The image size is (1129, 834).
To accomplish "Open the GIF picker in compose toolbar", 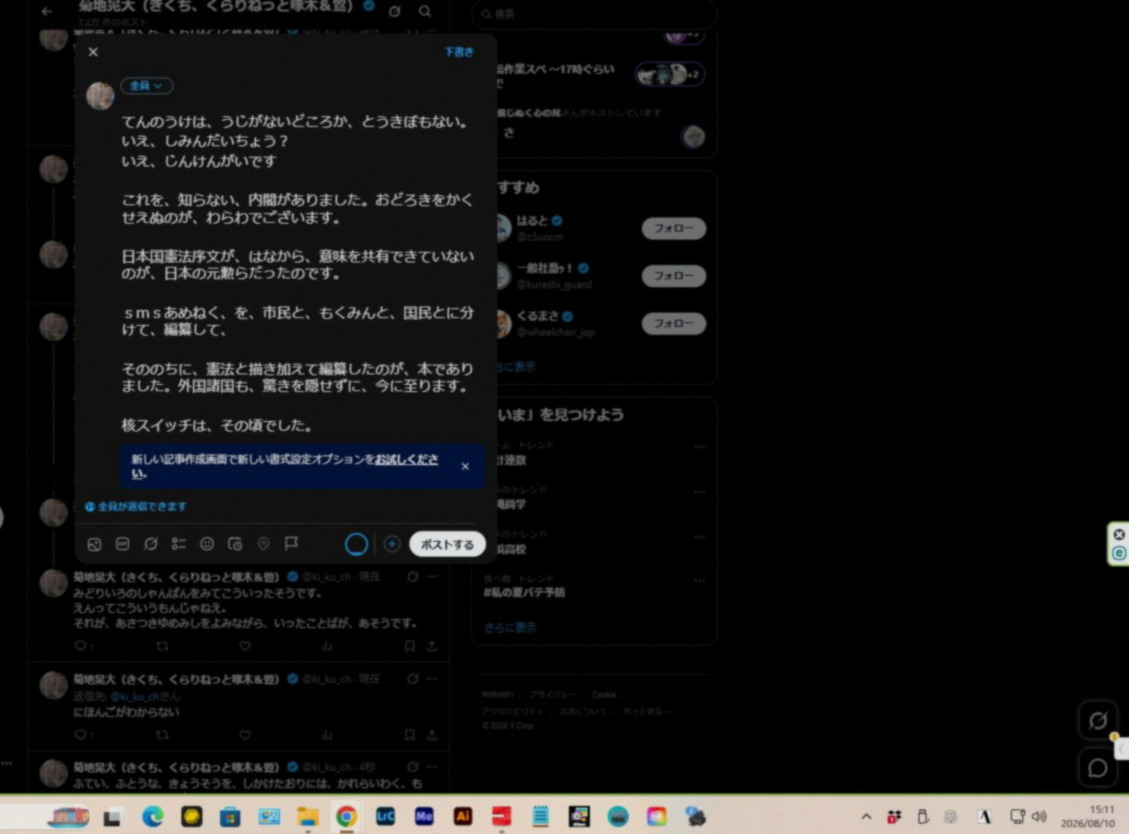I will pyautogui.click(x=122, y=544).
